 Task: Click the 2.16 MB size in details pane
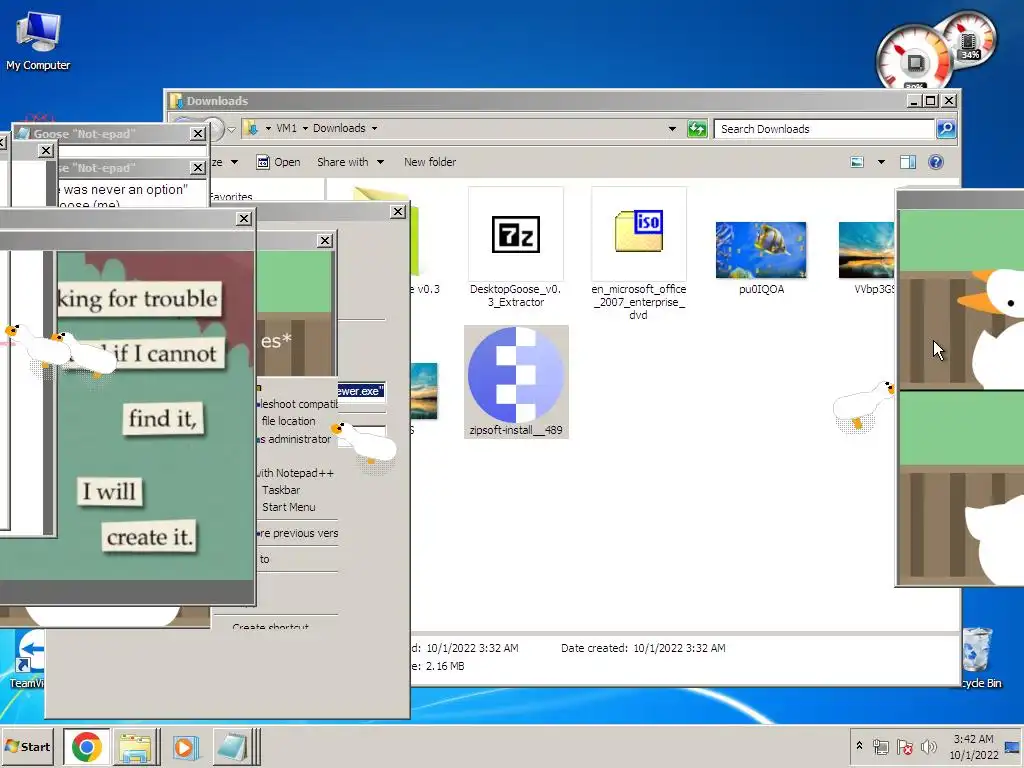[x=445, y=666]
